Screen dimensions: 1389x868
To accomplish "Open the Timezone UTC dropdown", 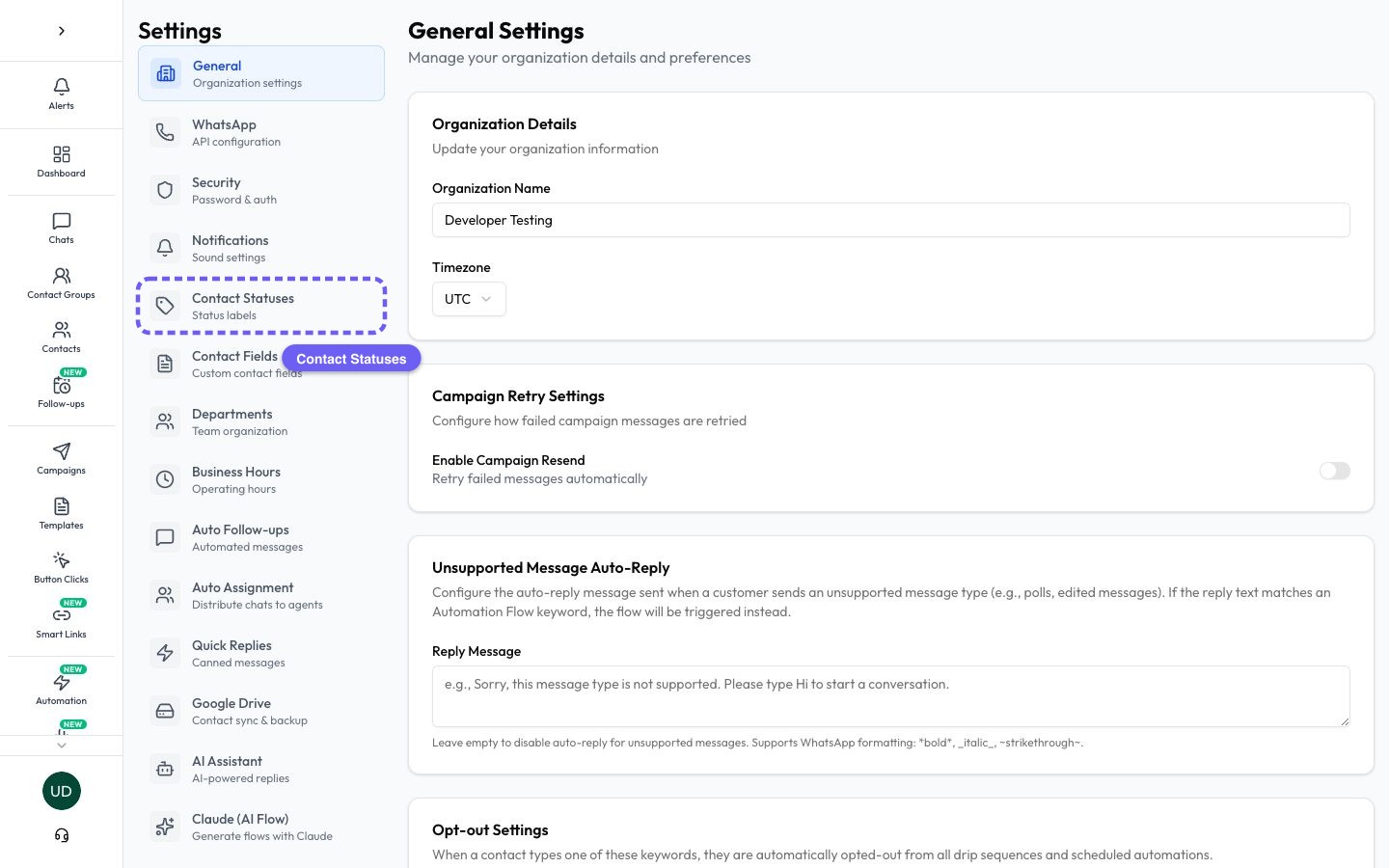I will pyautogui.click(x=469, y=299).
